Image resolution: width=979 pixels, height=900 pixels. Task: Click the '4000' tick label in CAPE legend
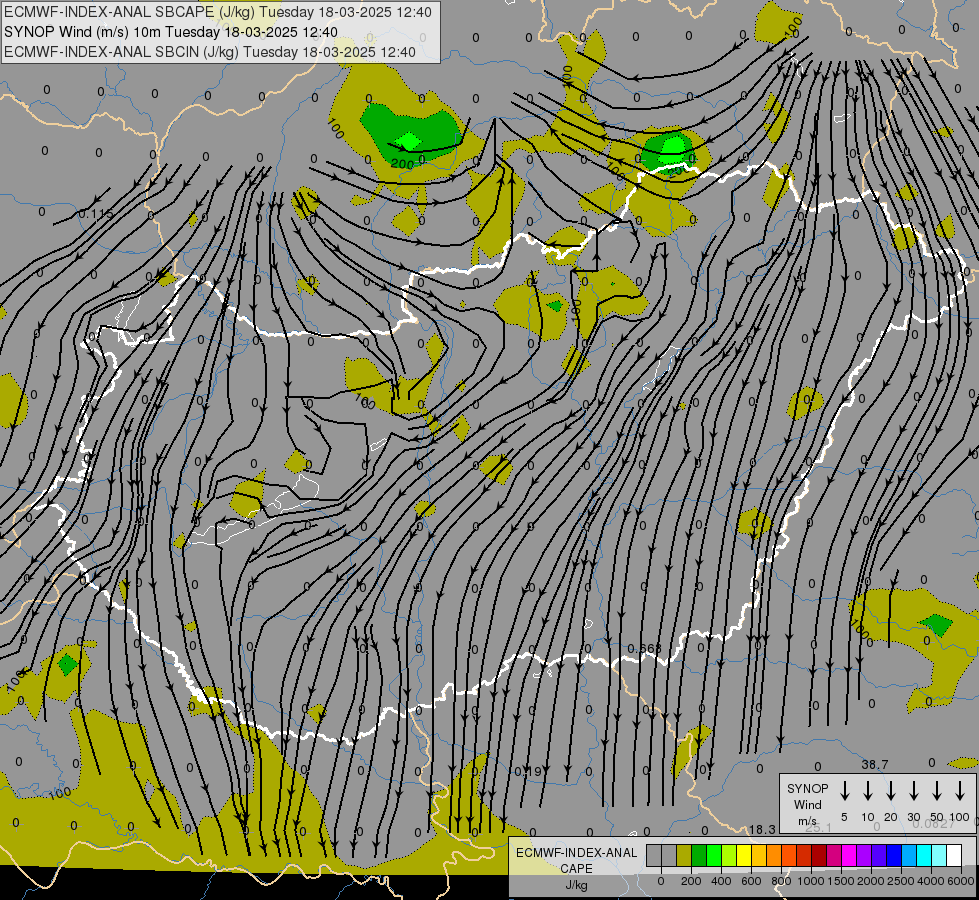931,881
